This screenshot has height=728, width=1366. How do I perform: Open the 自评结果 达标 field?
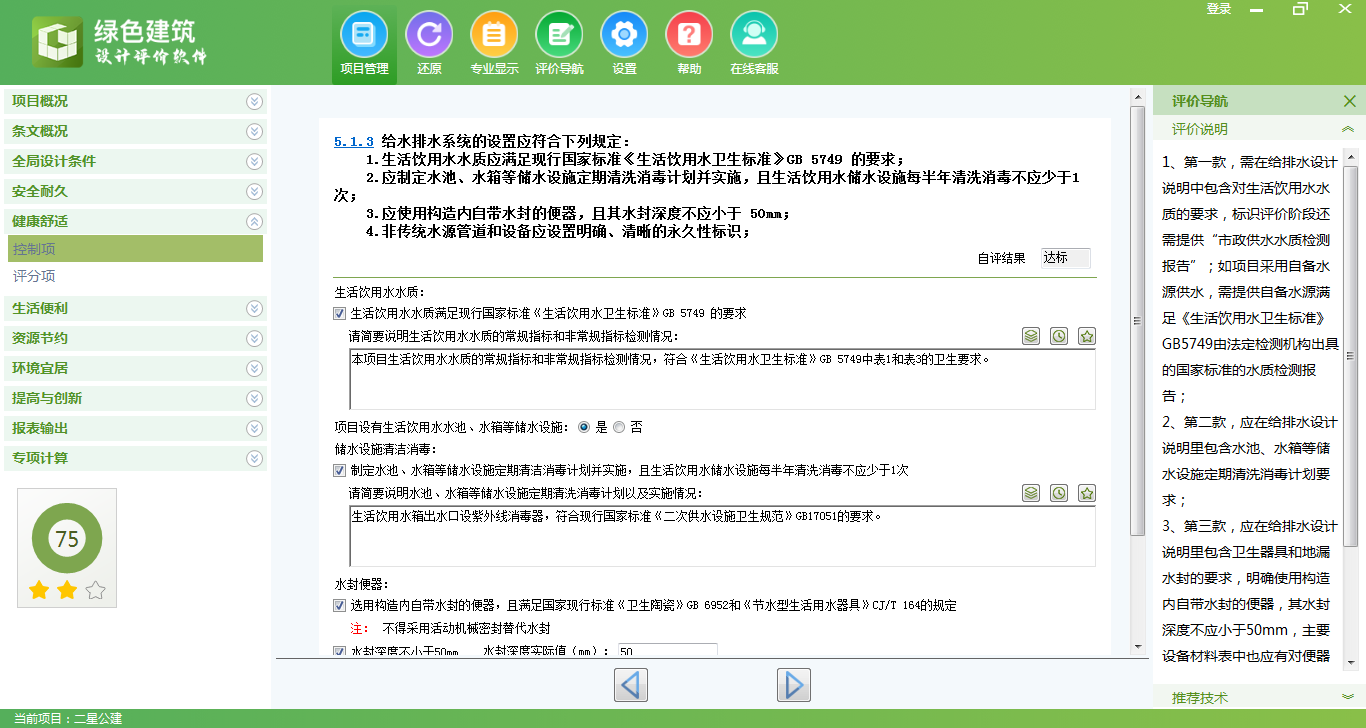click(x=1066, y=258)
